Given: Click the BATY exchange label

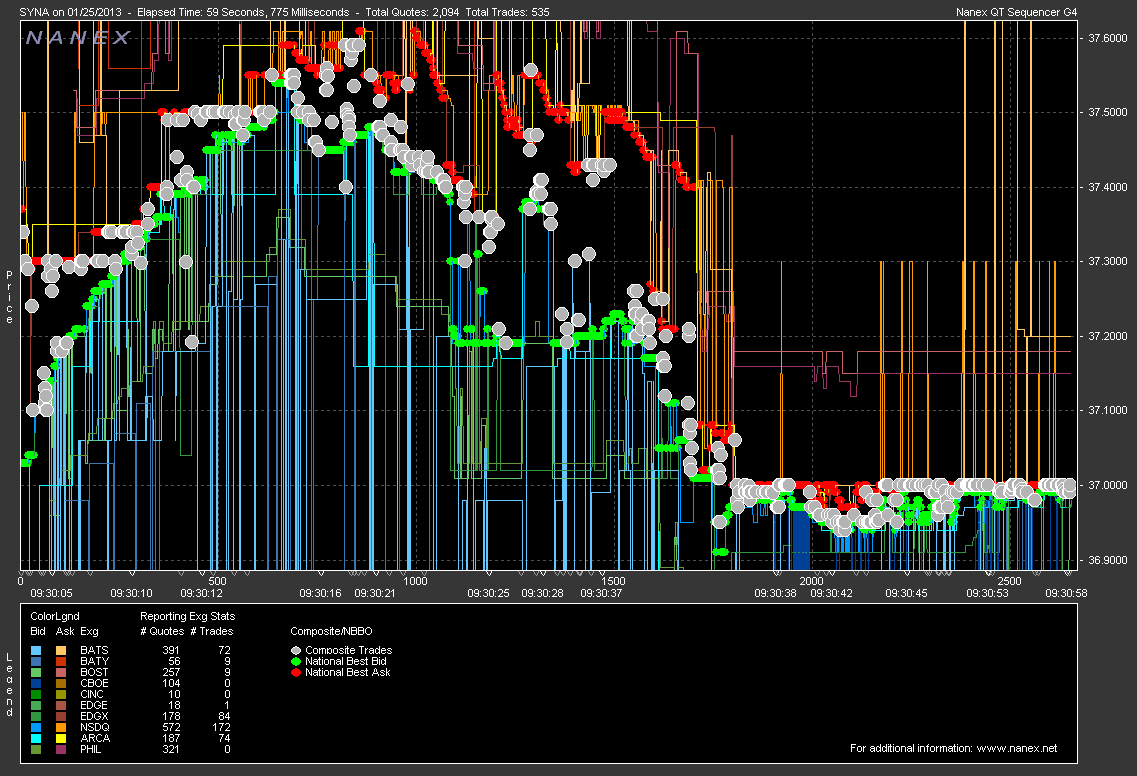Looking at the screenshot, I should (94, 661).
